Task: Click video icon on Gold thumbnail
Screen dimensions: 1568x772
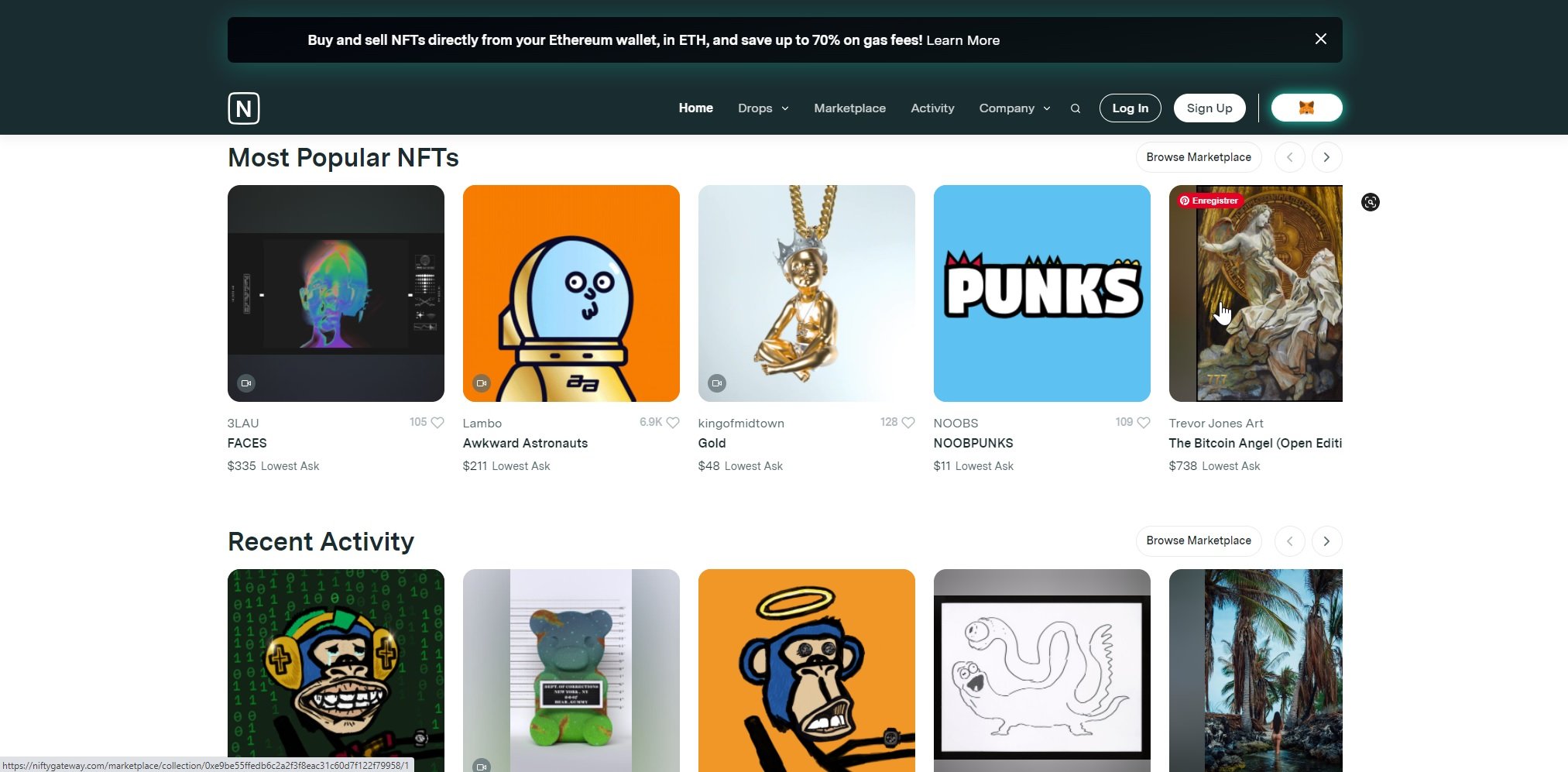Action: pos(717,383)
